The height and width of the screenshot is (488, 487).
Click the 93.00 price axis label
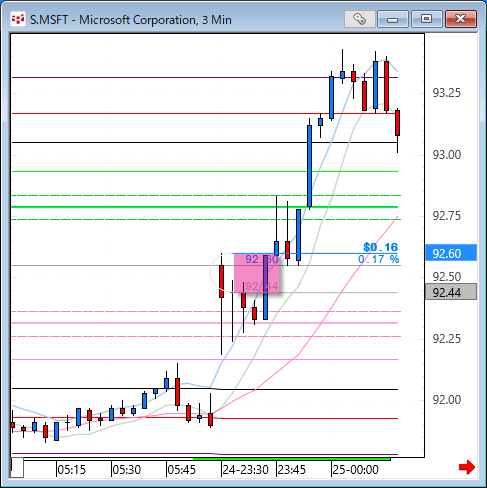446,155
